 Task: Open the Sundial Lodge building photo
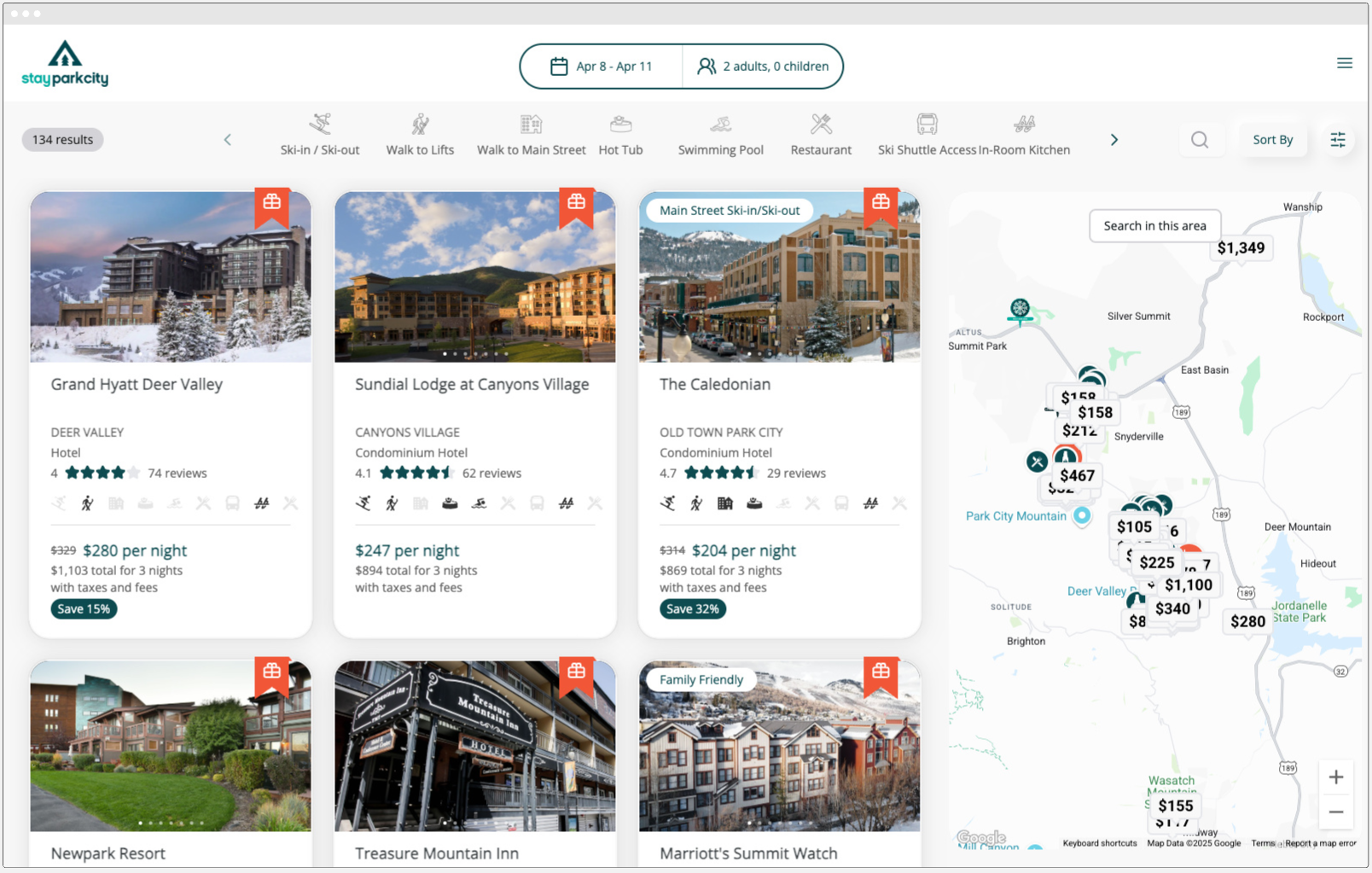point(475,277)
